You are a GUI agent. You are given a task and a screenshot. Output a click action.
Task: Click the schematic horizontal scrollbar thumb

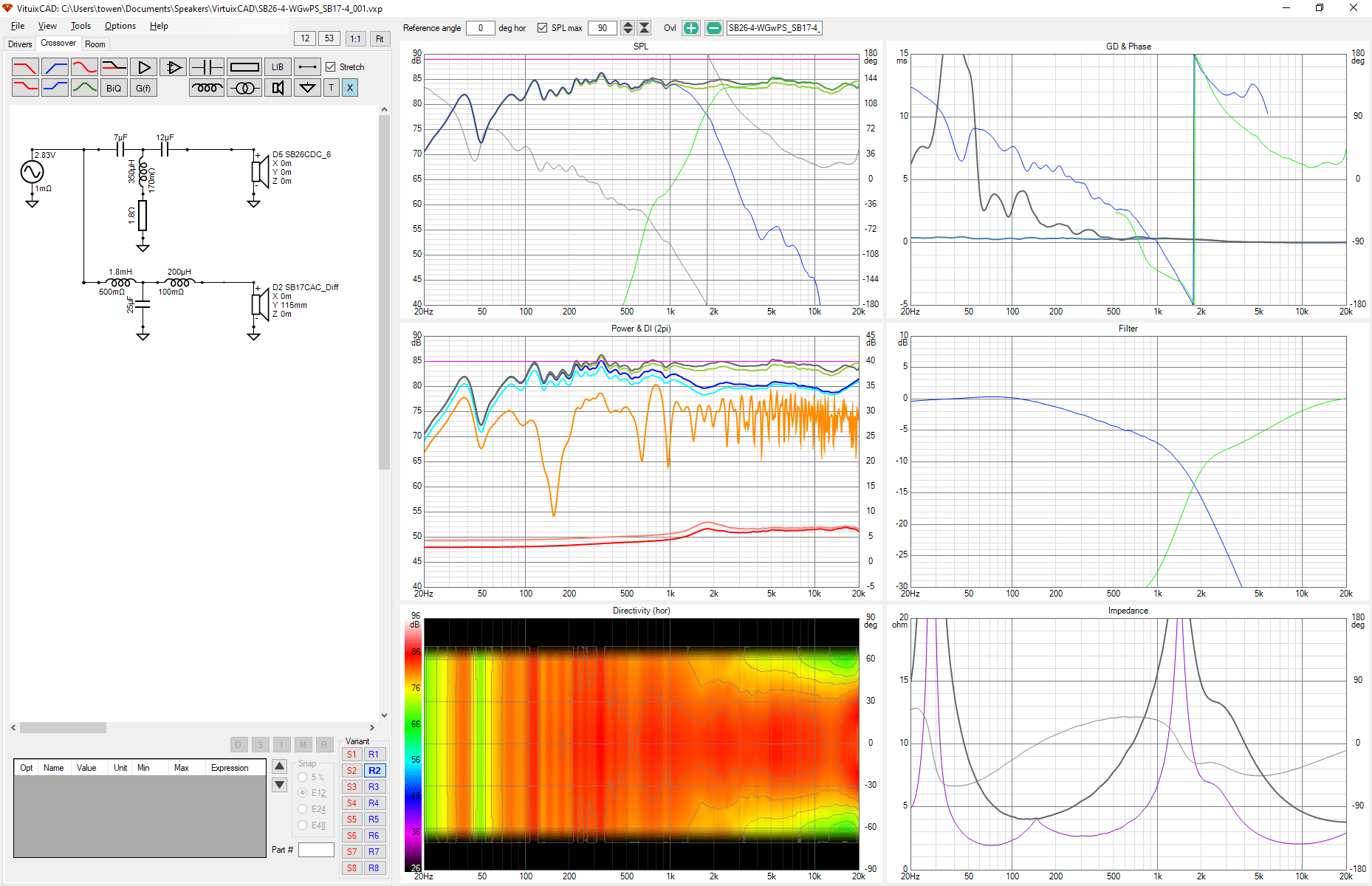pyautogui.click(x=63, y=727)
